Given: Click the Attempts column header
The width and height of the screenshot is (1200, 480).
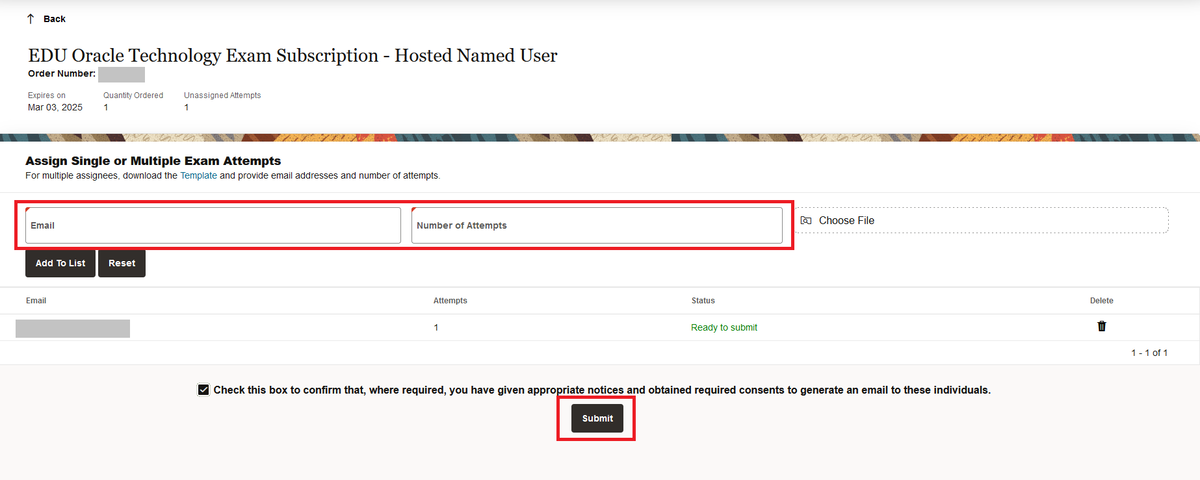Looking at the screenshot, I should click(450, 300).
